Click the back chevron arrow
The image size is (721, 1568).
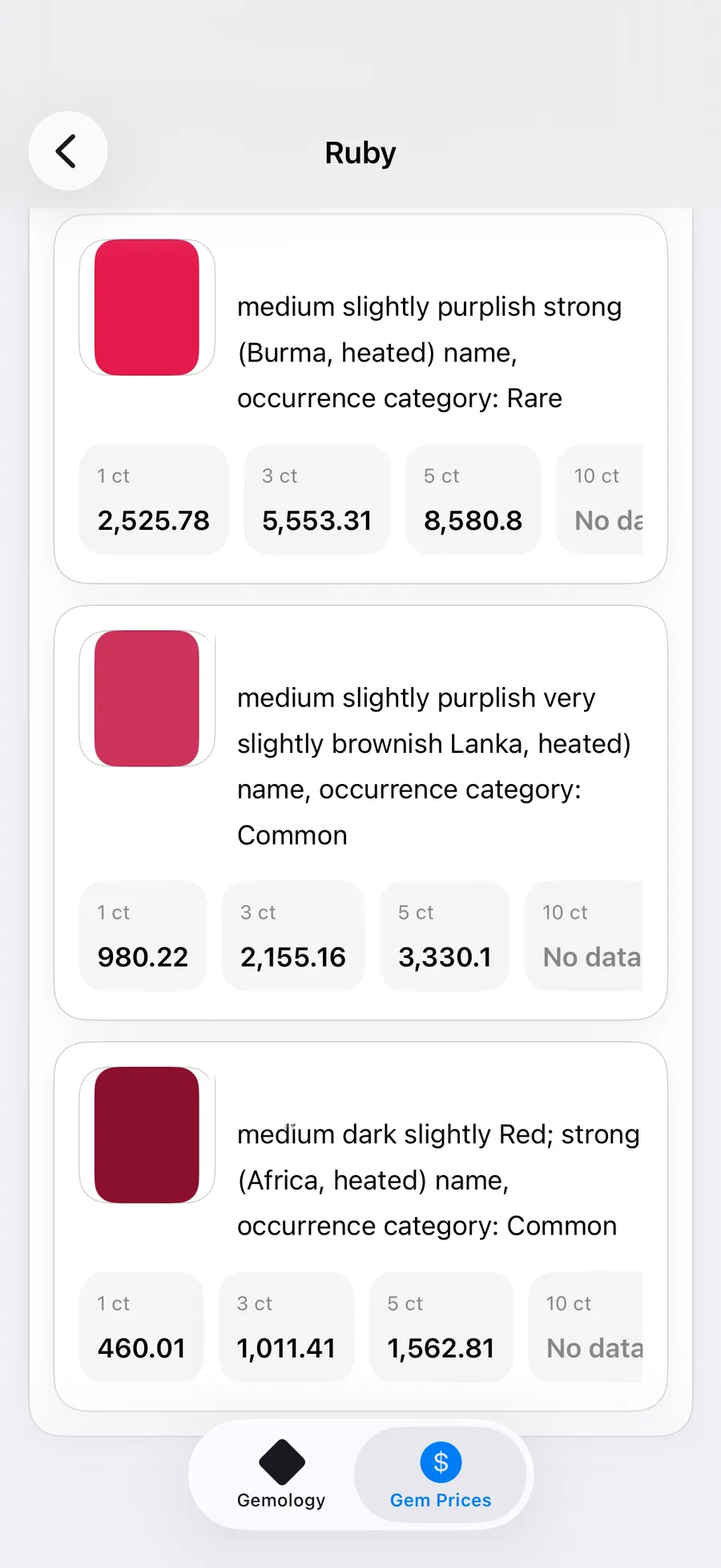point(68,151)
